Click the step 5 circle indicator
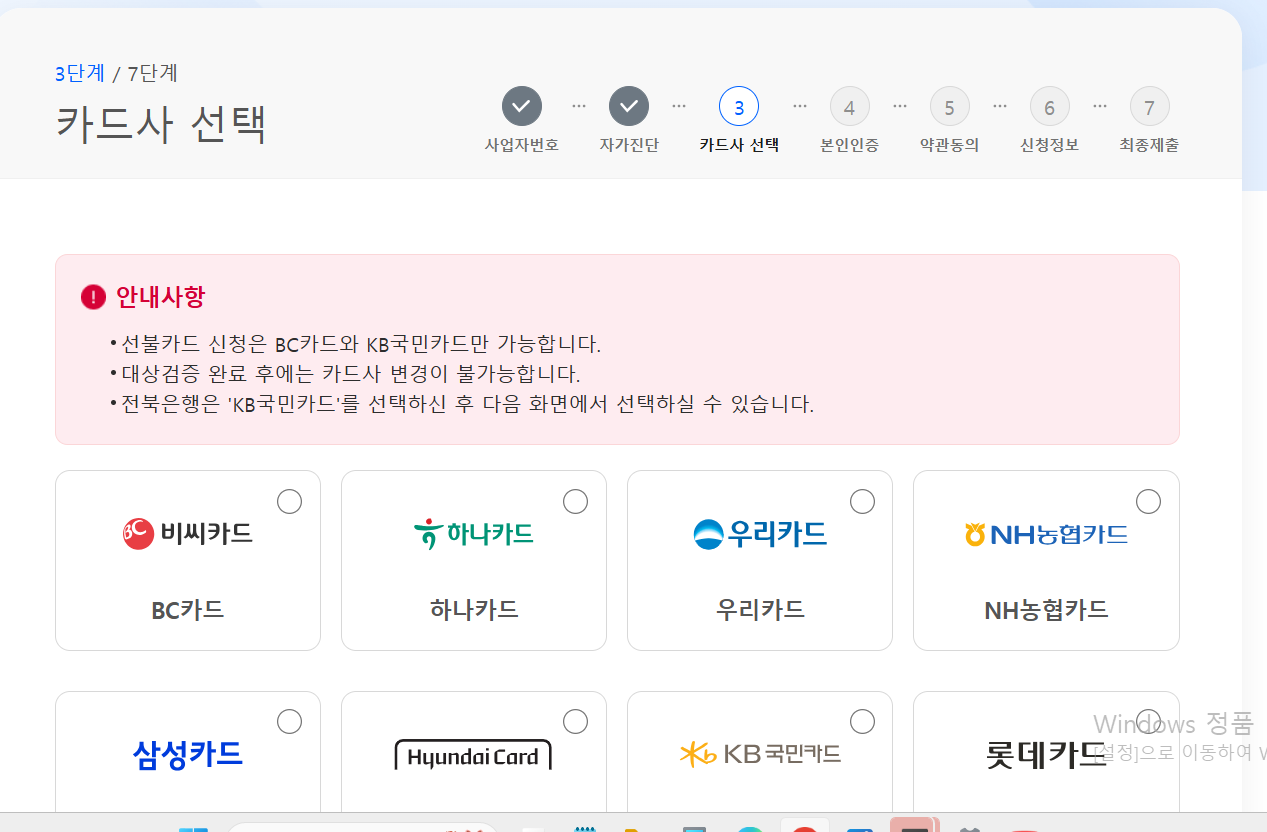 tap(949, 107)
